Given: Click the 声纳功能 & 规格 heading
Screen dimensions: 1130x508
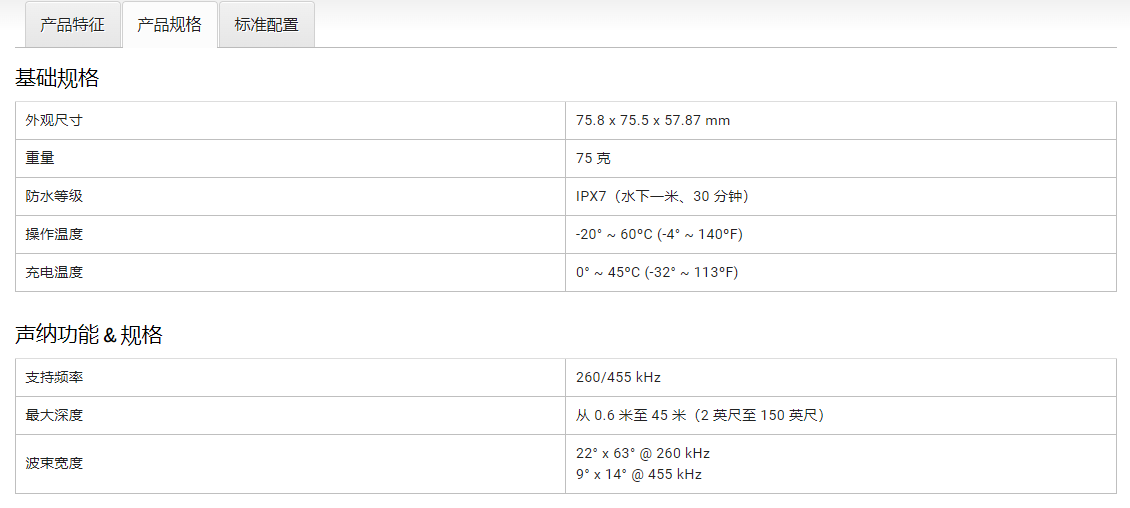Looking at the screenshot, I should (89, 335).
